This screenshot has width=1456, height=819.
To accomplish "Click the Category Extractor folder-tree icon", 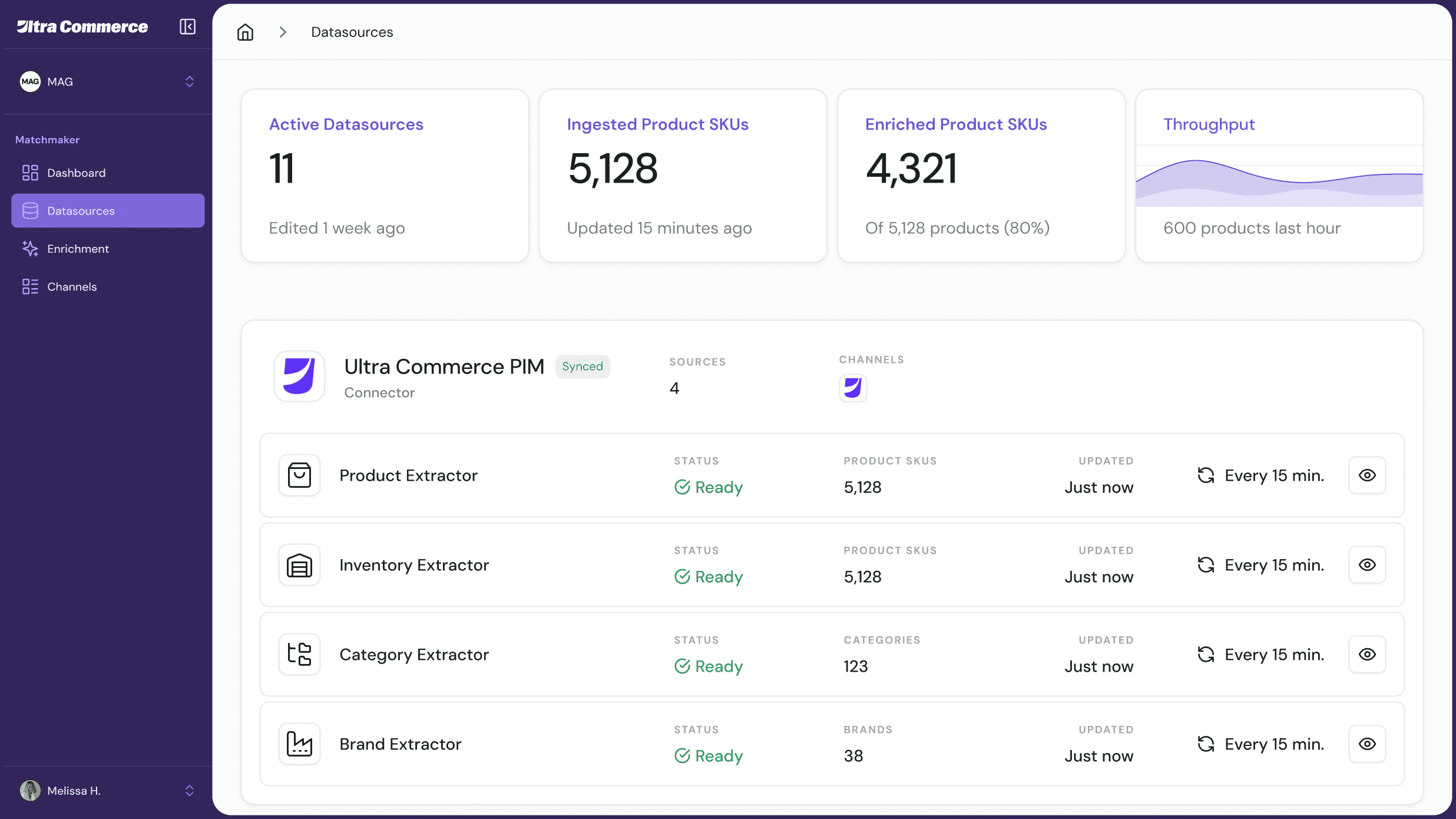I will (299, 654).
